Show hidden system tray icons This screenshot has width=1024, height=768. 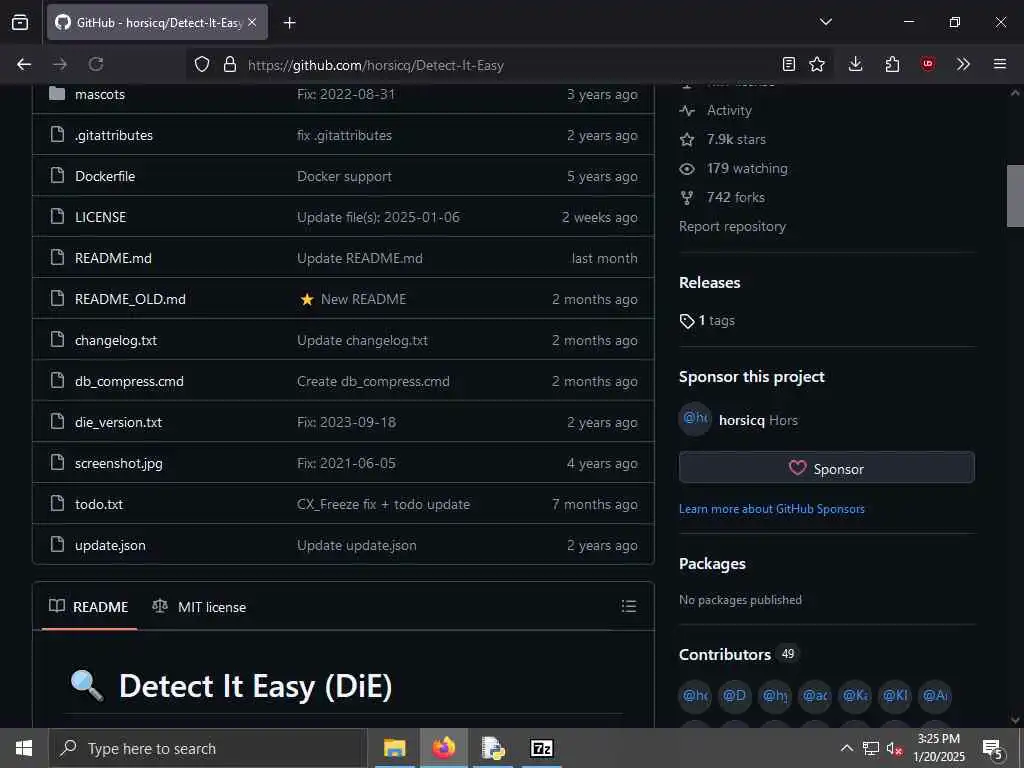click(846, 748)
